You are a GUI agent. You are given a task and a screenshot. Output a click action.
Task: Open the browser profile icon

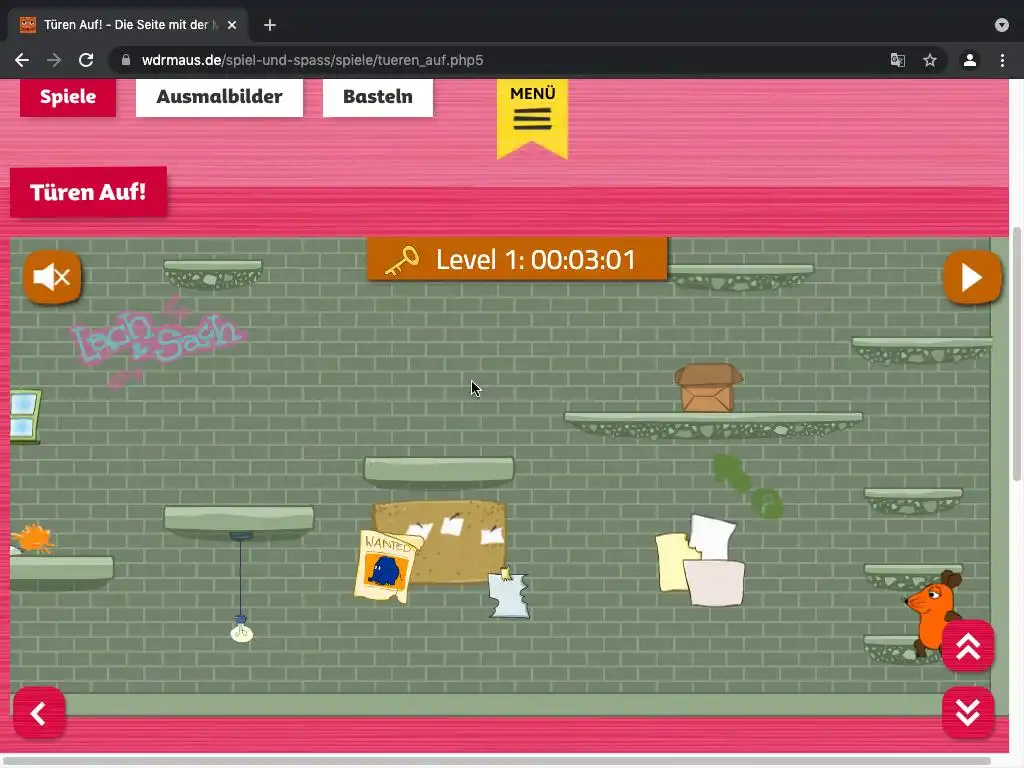coord(970,60)
